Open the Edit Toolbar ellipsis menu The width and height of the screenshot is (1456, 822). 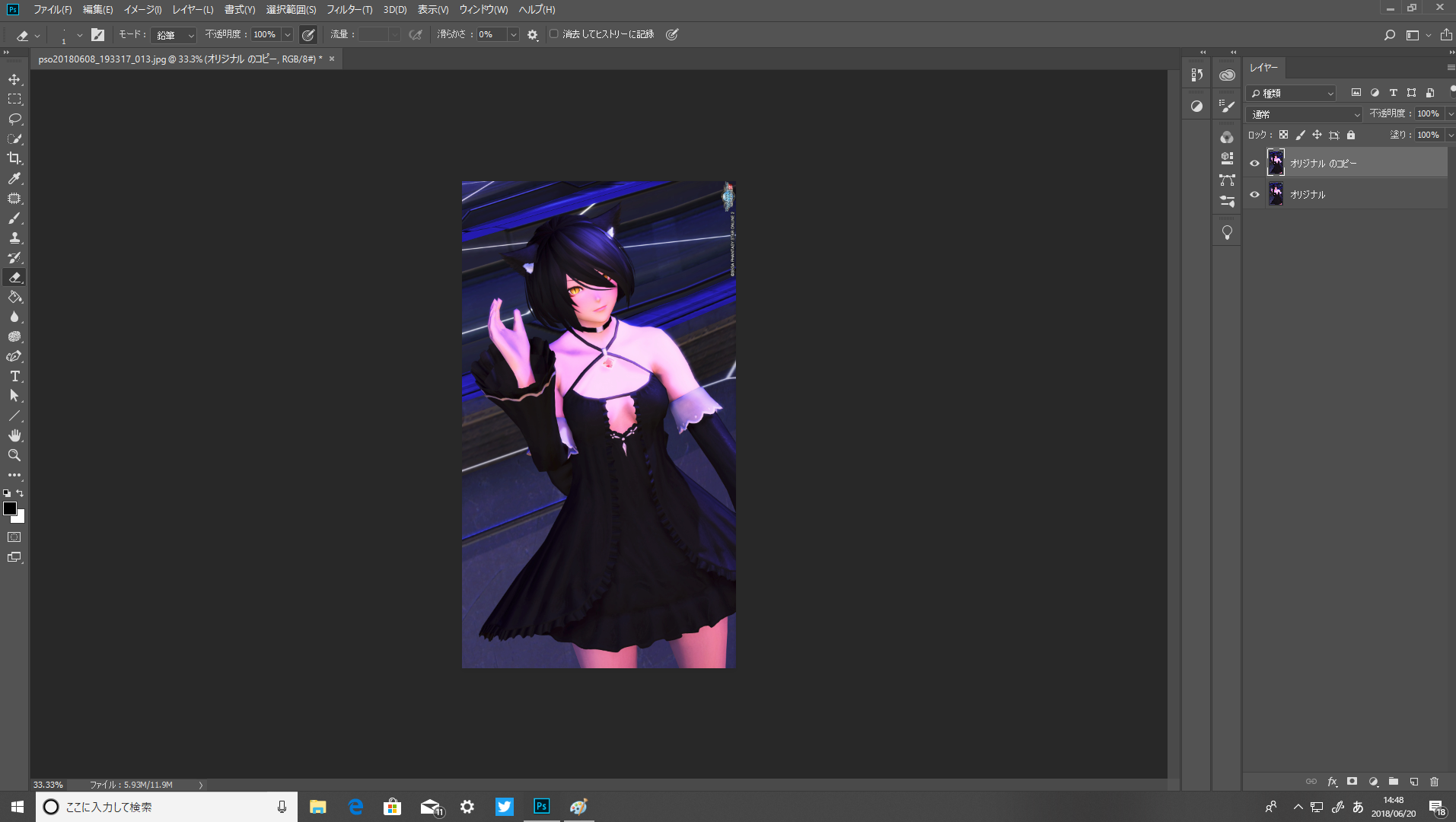pyautogui.click(x=14, y=475)
